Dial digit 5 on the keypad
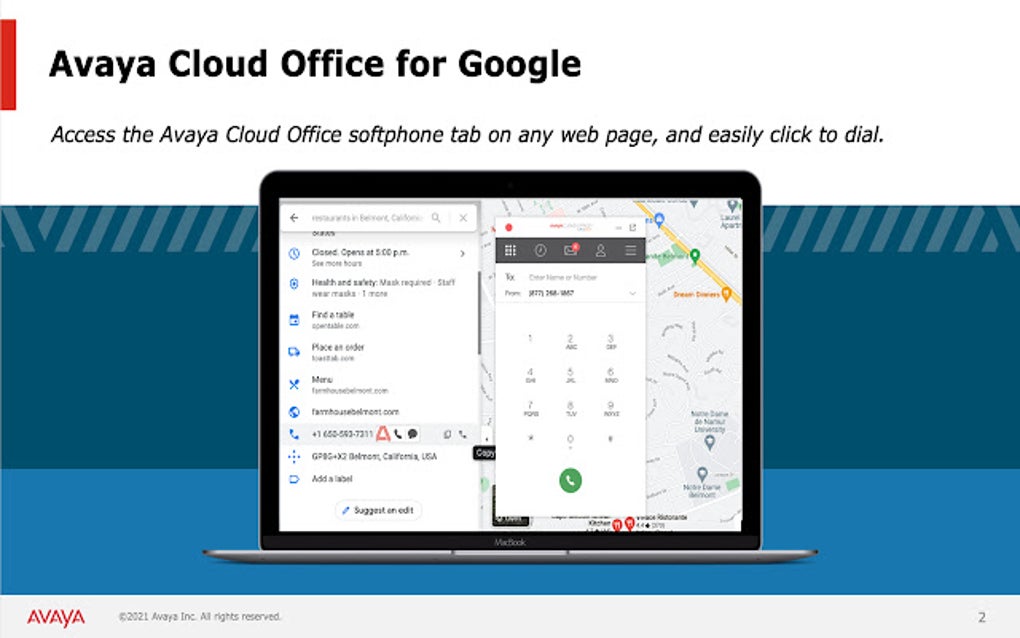 [570, 375]
